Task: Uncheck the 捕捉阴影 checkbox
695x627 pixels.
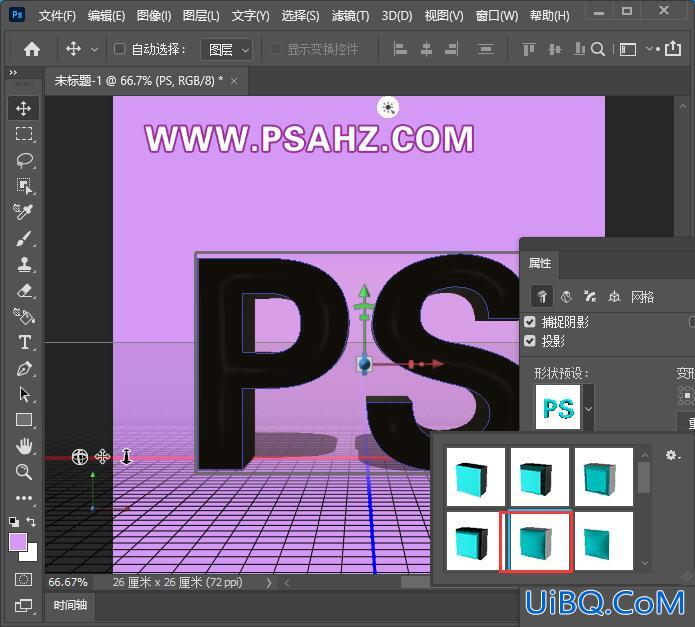Action: pos(530,322)
